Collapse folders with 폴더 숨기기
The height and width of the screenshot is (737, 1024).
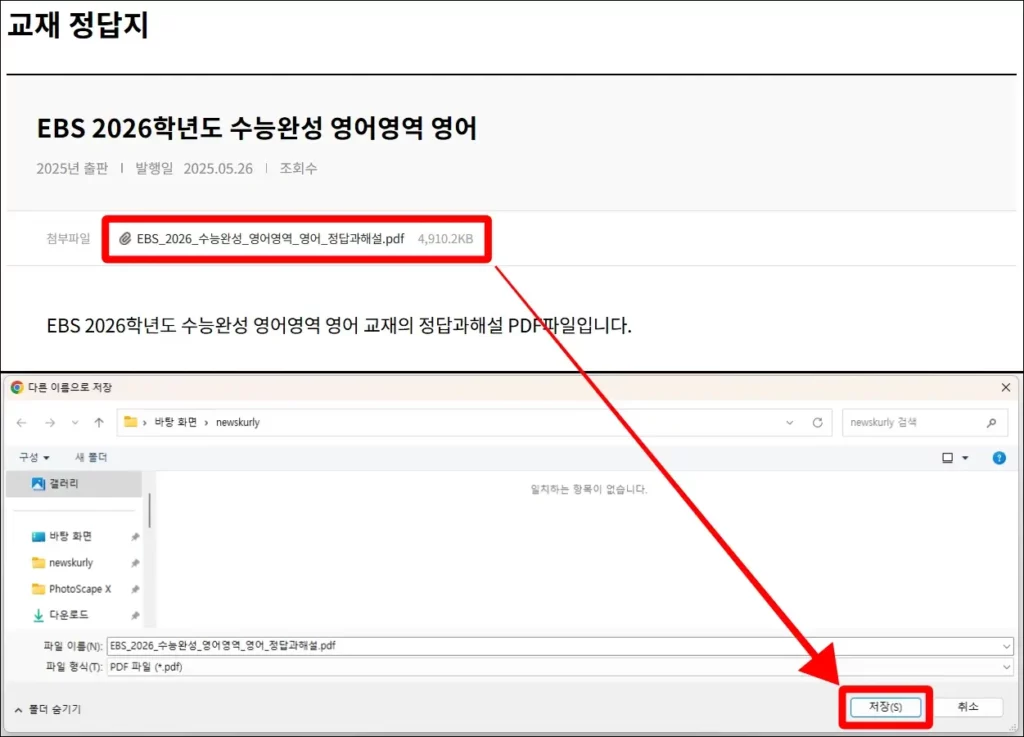[x=48, y=710]
